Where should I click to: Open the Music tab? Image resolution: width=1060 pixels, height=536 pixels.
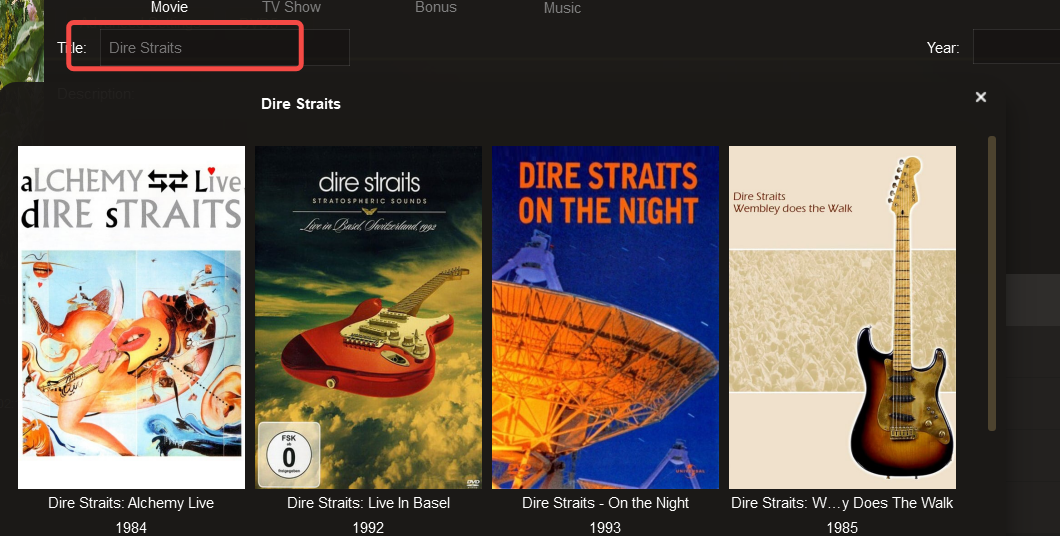(562, 8)
